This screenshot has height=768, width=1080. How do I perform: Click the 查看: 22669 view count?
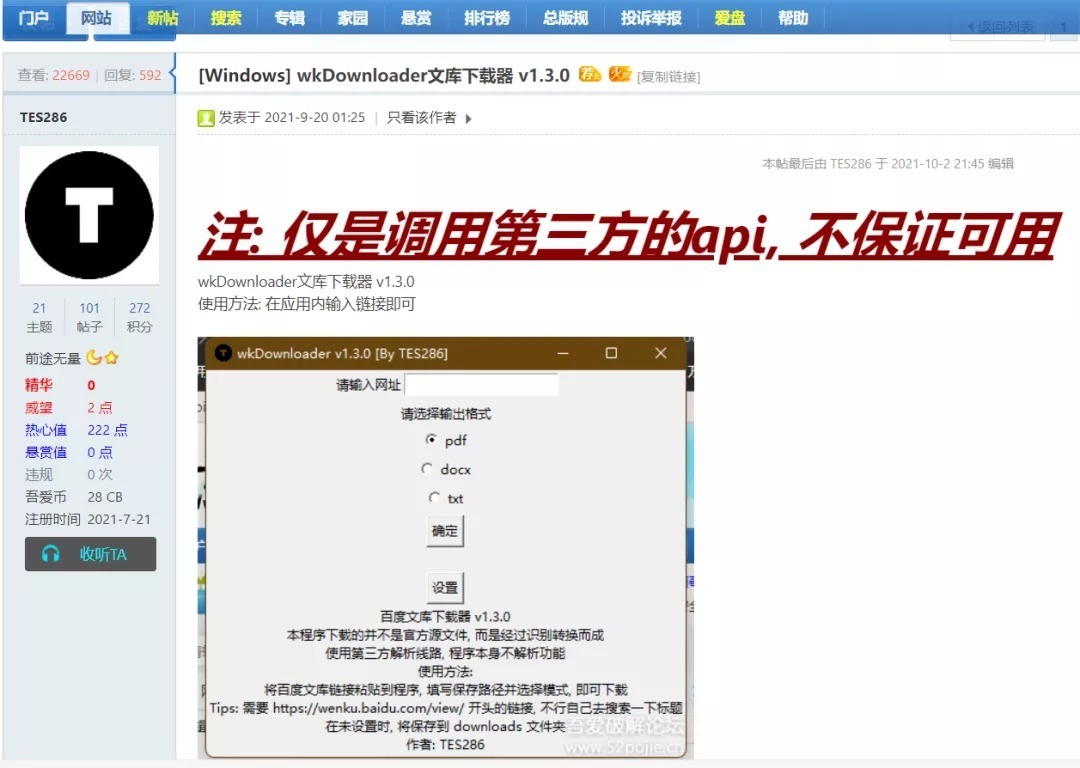click(54, 75)
